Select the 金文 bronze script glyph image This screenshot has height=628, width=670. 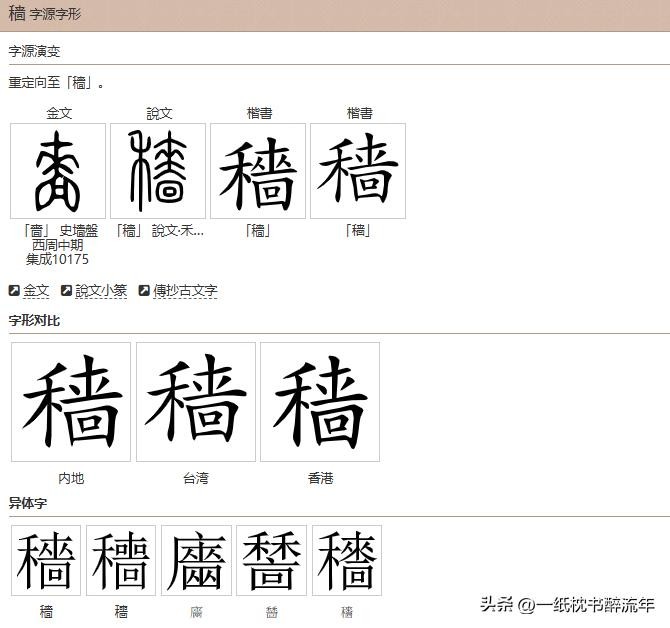tap(58, 171)
